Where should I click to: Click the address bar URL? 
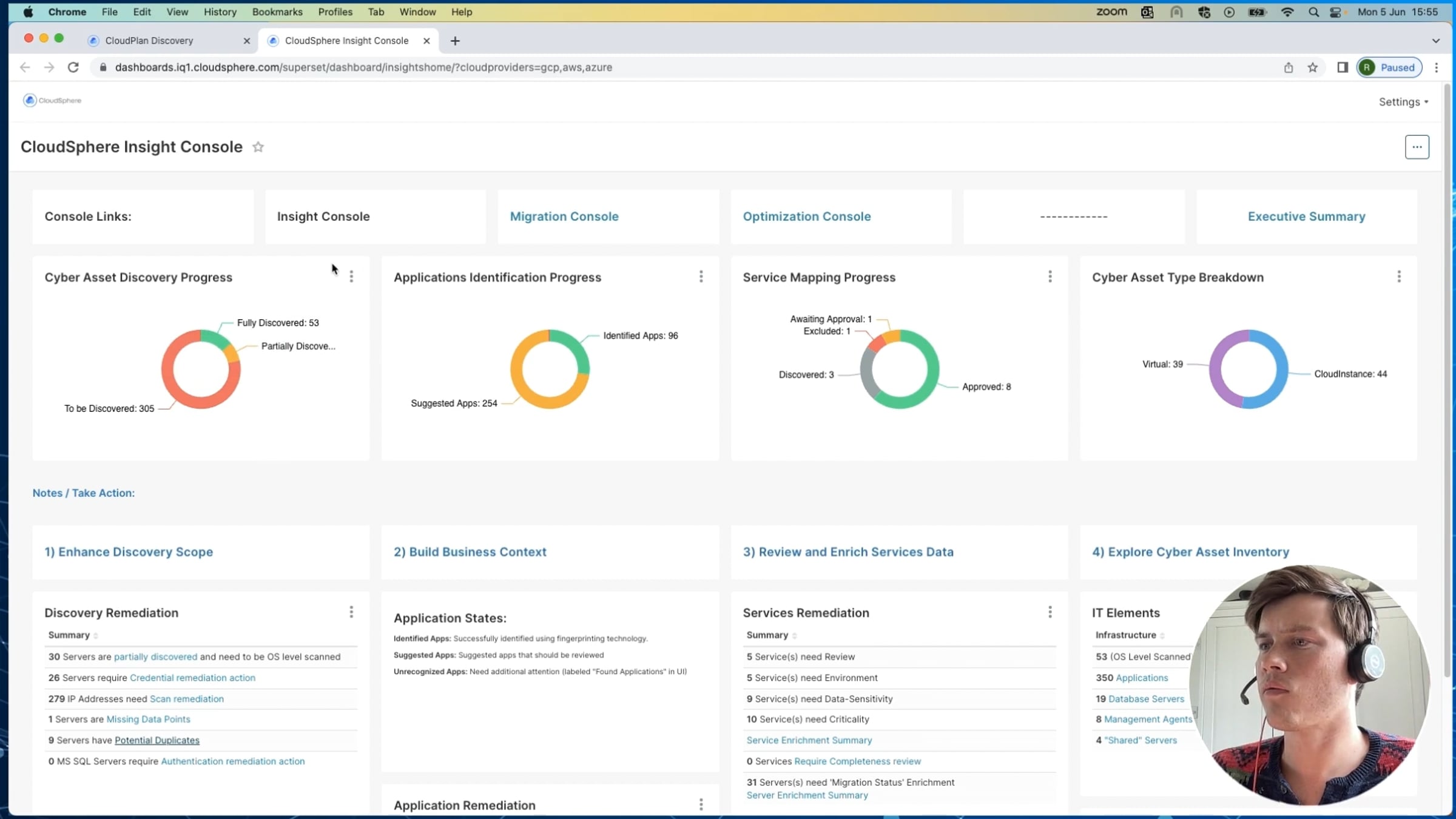(x=363, y=67)
